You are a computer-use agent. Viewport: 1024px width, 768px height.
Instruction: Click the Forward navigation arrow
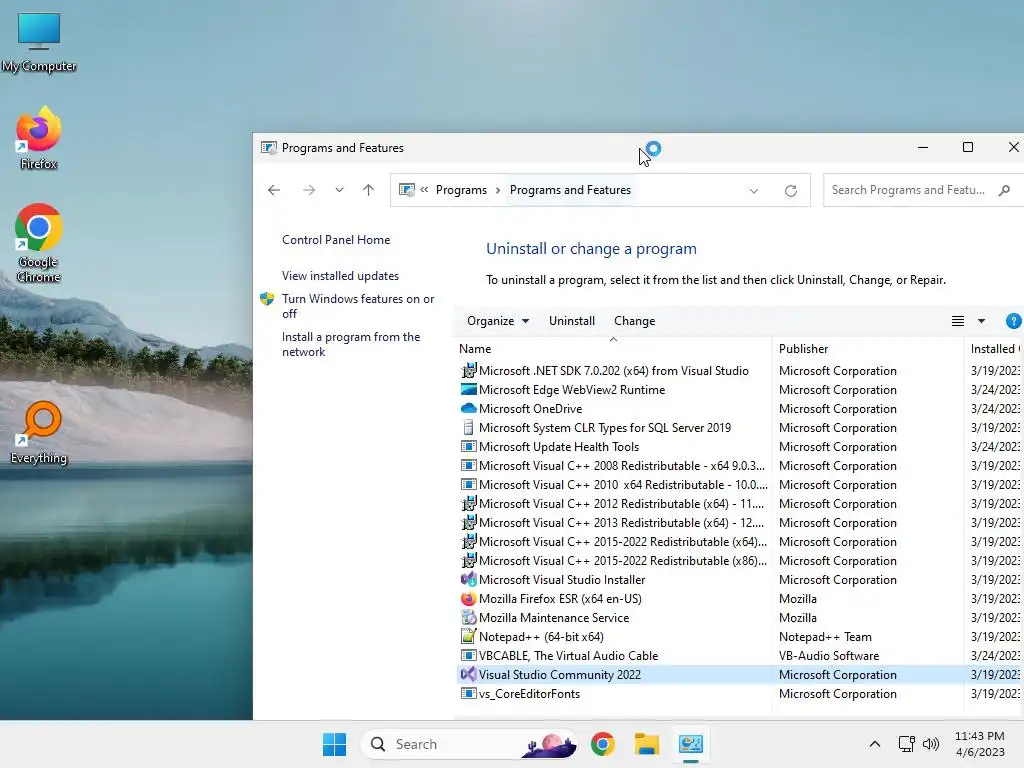click(309, 190)
